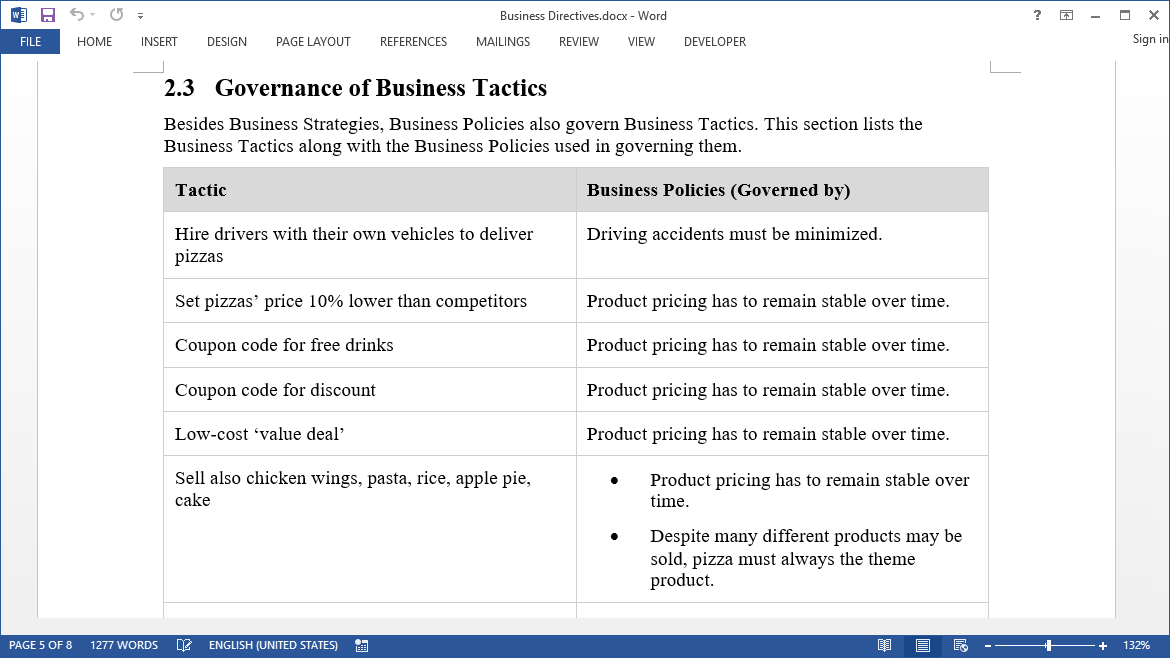The height and width of the screenshot is (658, 1170).
Task: Open the undo history dropdown arrow
Action: [93, 15]
